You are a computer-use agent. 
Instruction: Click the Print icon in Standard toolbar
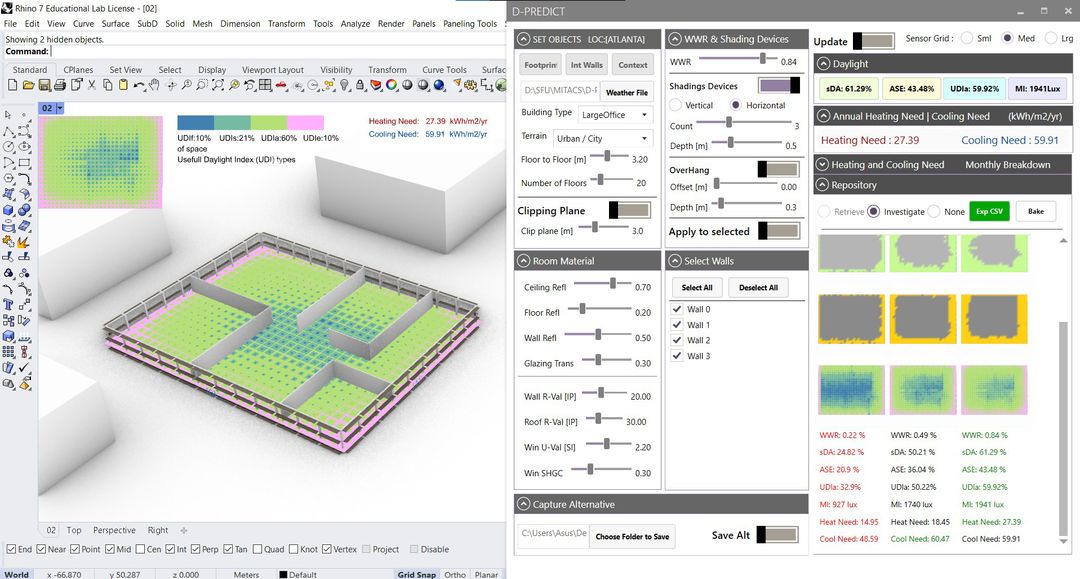pos(59,87)
